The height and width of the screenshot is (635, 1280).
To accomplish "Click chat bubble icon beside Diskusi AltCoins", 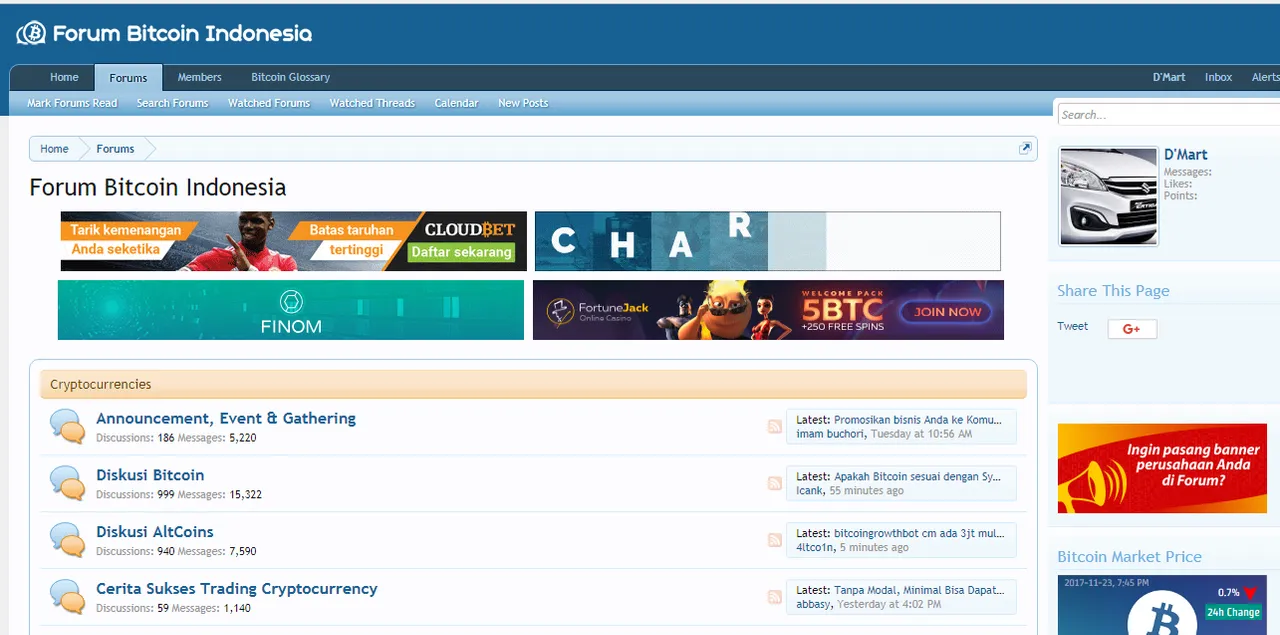I will click(67, 540).
